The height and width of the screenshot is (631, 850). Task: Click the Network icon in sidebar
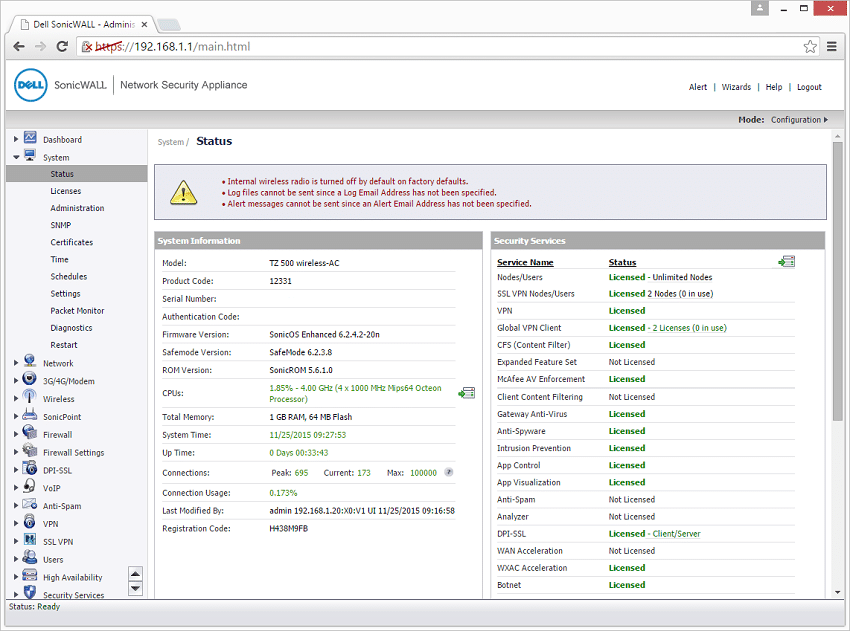[x=30, y=362]
